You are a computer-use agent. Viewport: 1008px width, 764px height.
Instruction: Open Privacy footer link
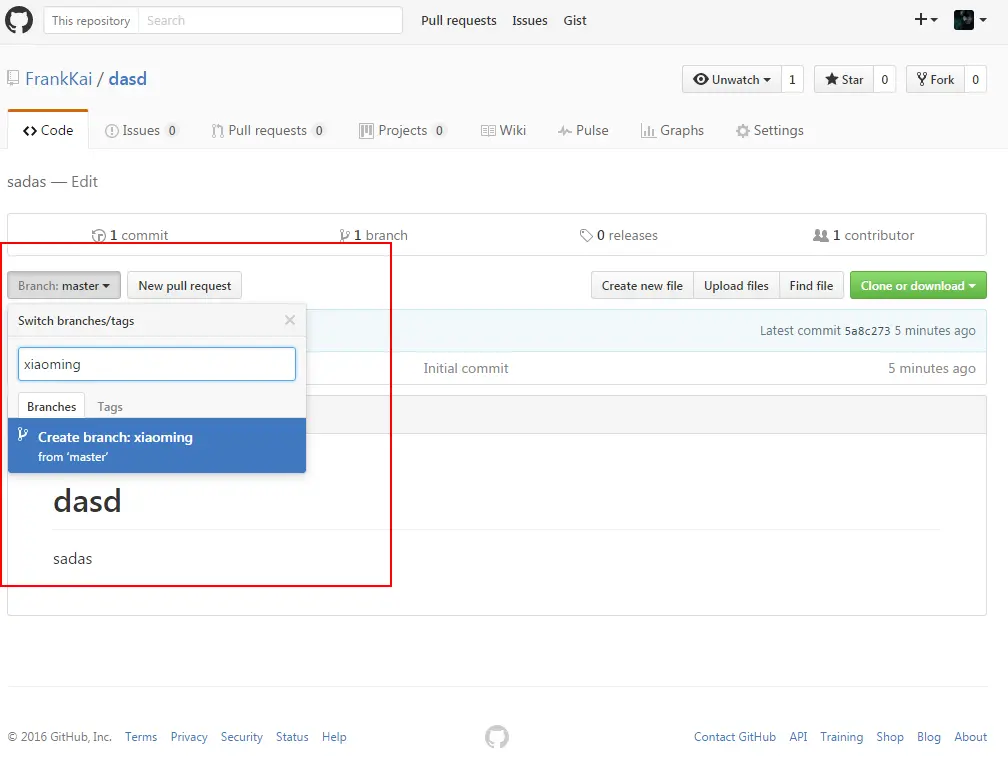click(x=189, y=737)
